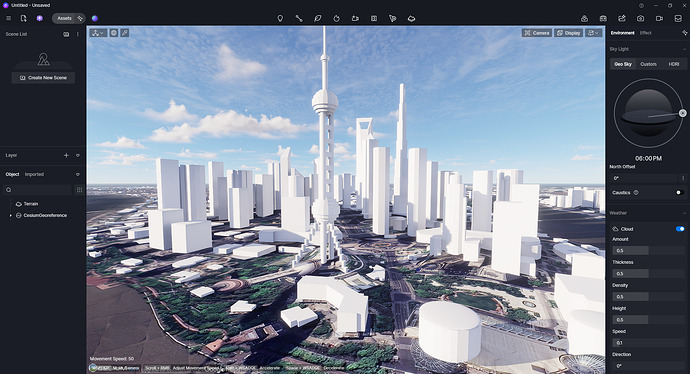The image size is (690, 374).
Task: Click the help smiley icon in title bar
Action: (x=641, y=5)
